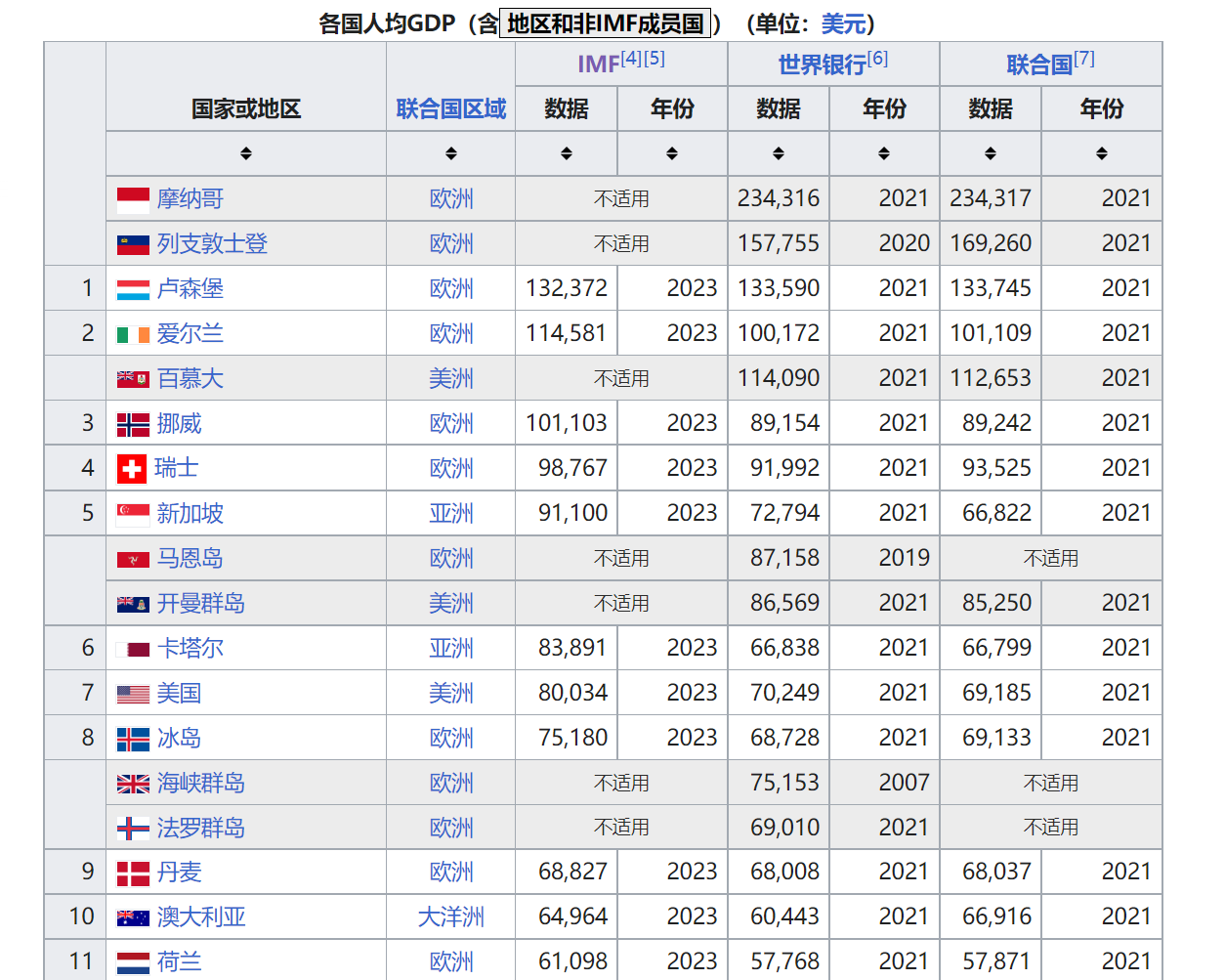The image size is (1225, 980).
Task: Open the 开曼群岛 territory link
Action: (x=201, y=604)
